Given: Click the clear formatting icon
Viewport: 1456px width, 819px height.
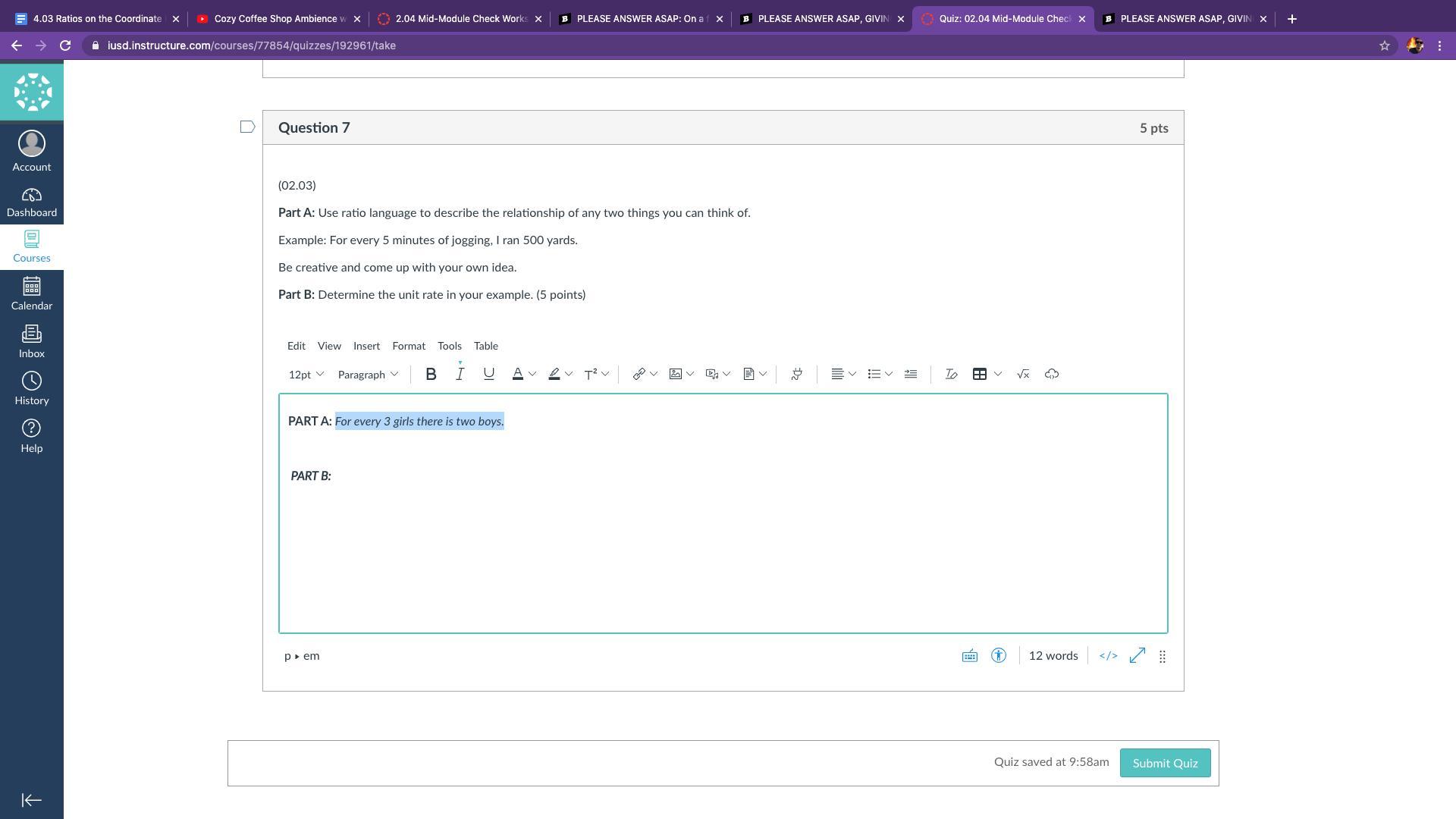Looking at the screenshot, I should click(950, 374).
